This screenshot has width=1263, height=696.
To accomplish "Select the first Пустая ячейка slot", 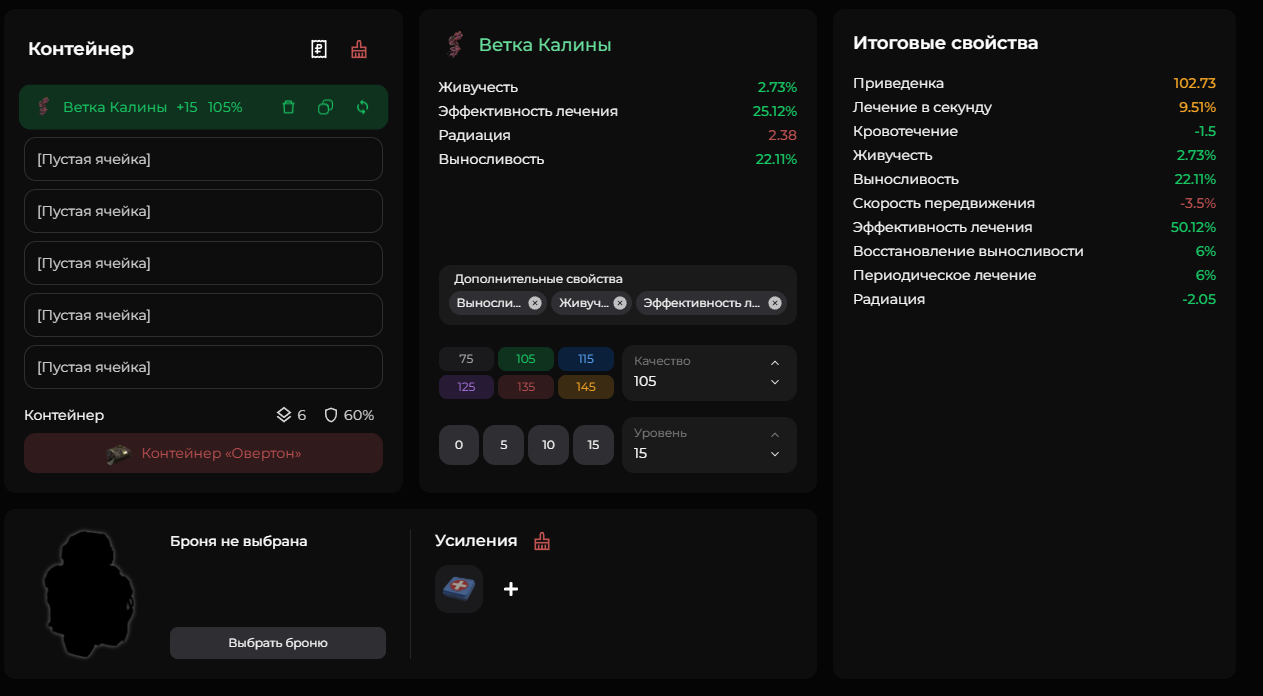I will coord(203,159).
